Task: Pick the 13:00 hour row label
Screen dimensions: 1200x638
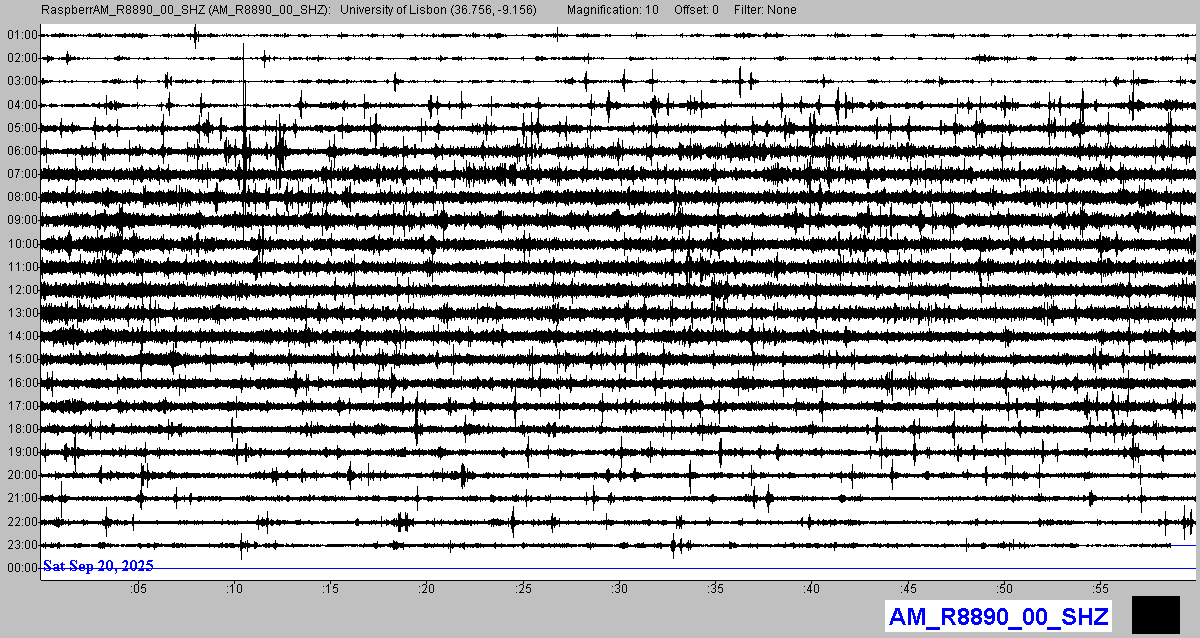Action: (21, 313)
